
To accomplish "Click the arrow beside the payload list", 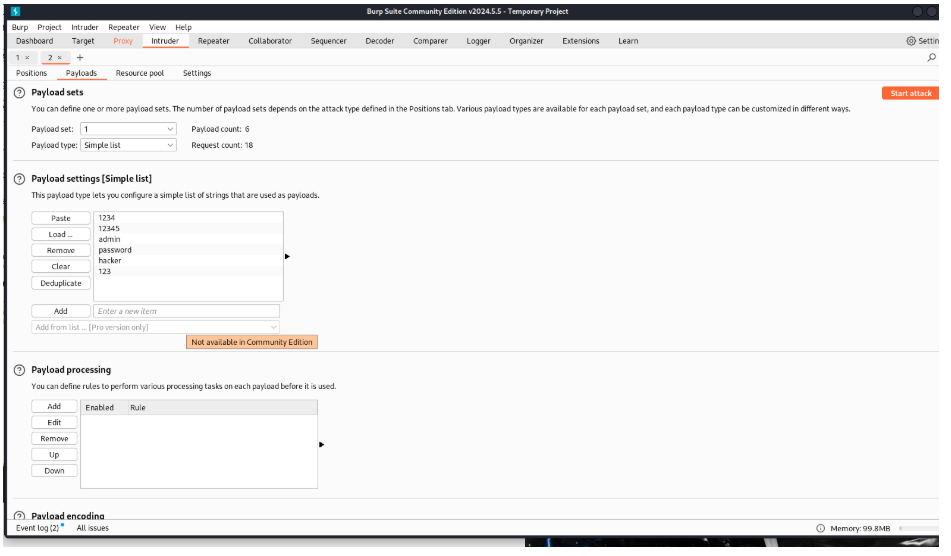I will pos(288,256).
